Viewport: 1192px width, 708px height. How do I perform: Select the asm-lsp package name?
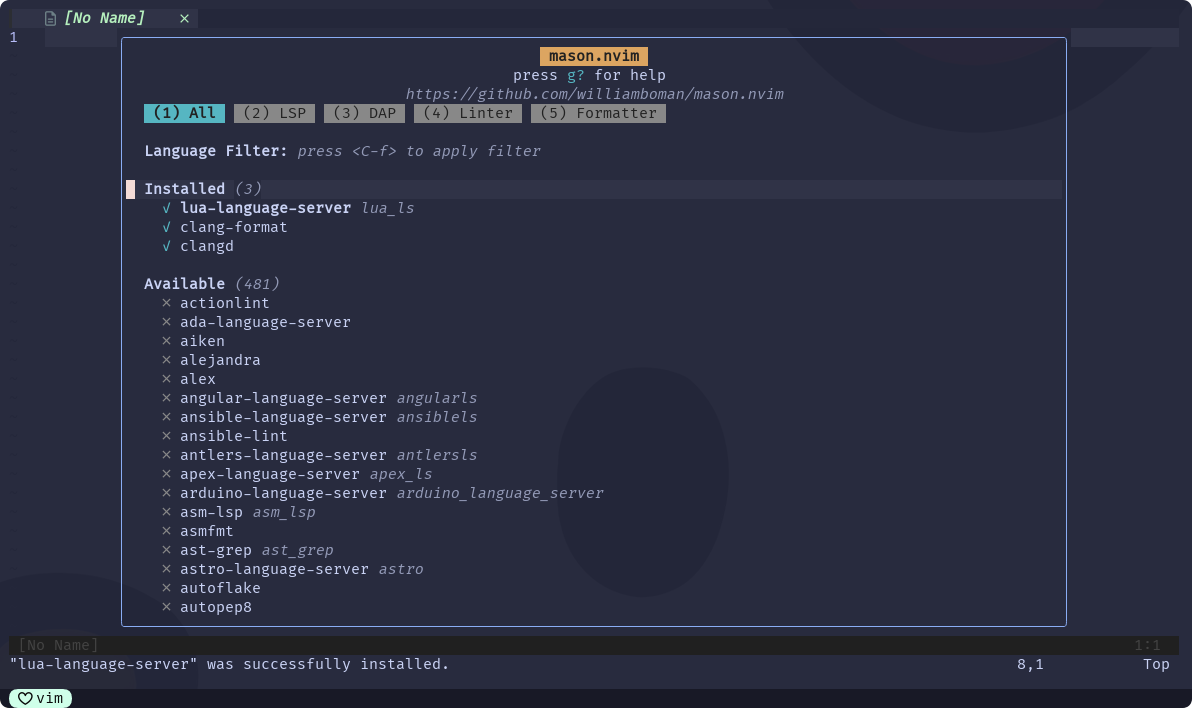tap(211, 512)
